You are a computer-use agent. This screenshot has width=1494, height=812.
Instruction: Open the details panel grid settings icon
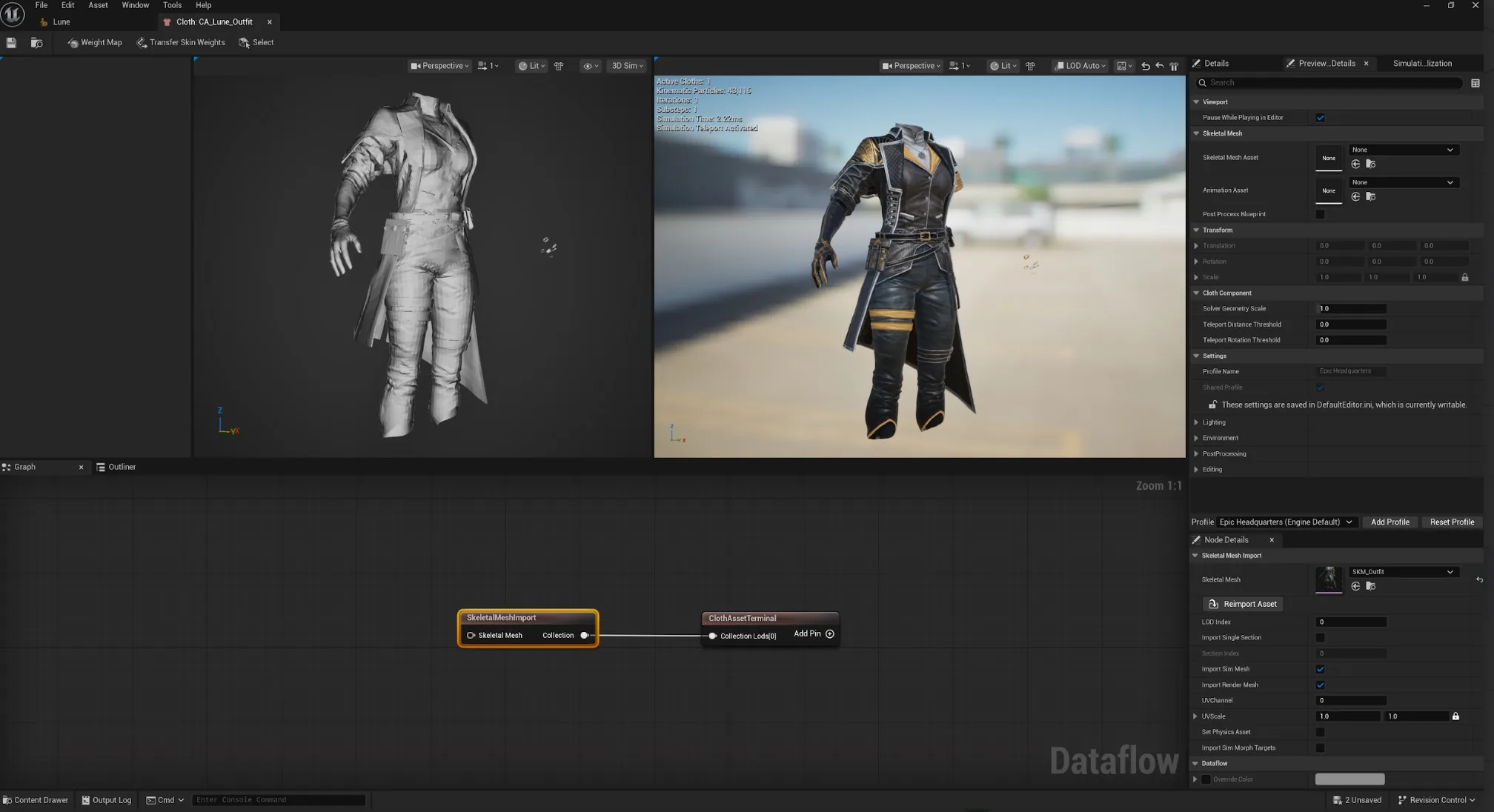[1475, 83]
